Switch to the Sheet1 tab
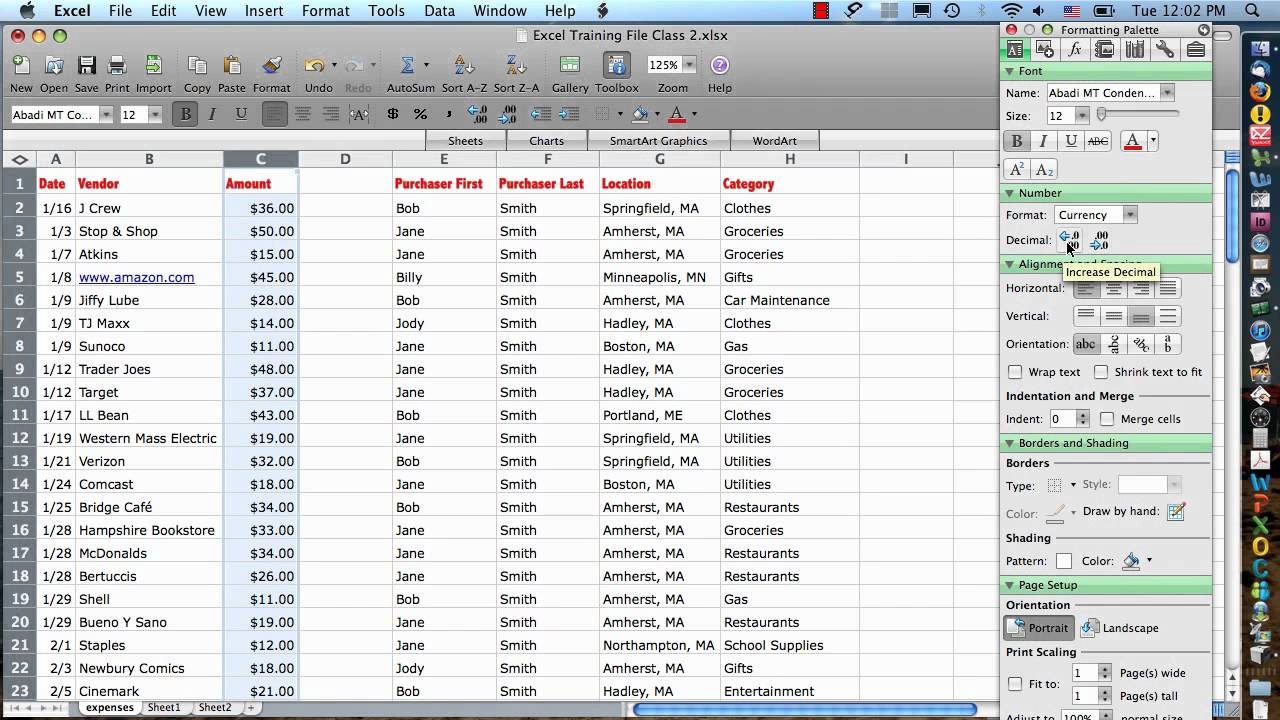1280x720 pixels. (x=164, y=708)
